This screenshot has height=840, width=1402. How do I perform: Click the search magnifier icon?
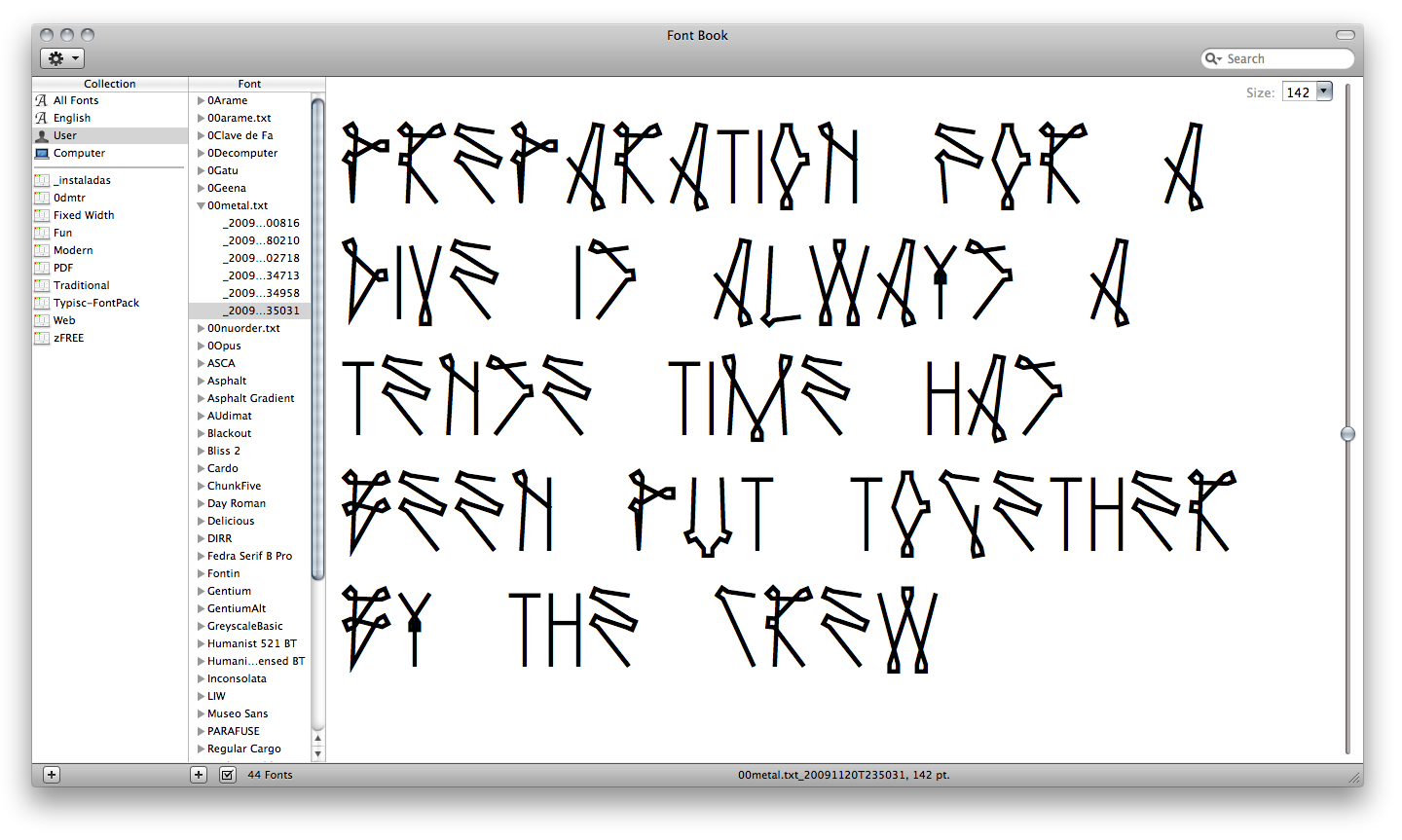(x=1213, y=58)
